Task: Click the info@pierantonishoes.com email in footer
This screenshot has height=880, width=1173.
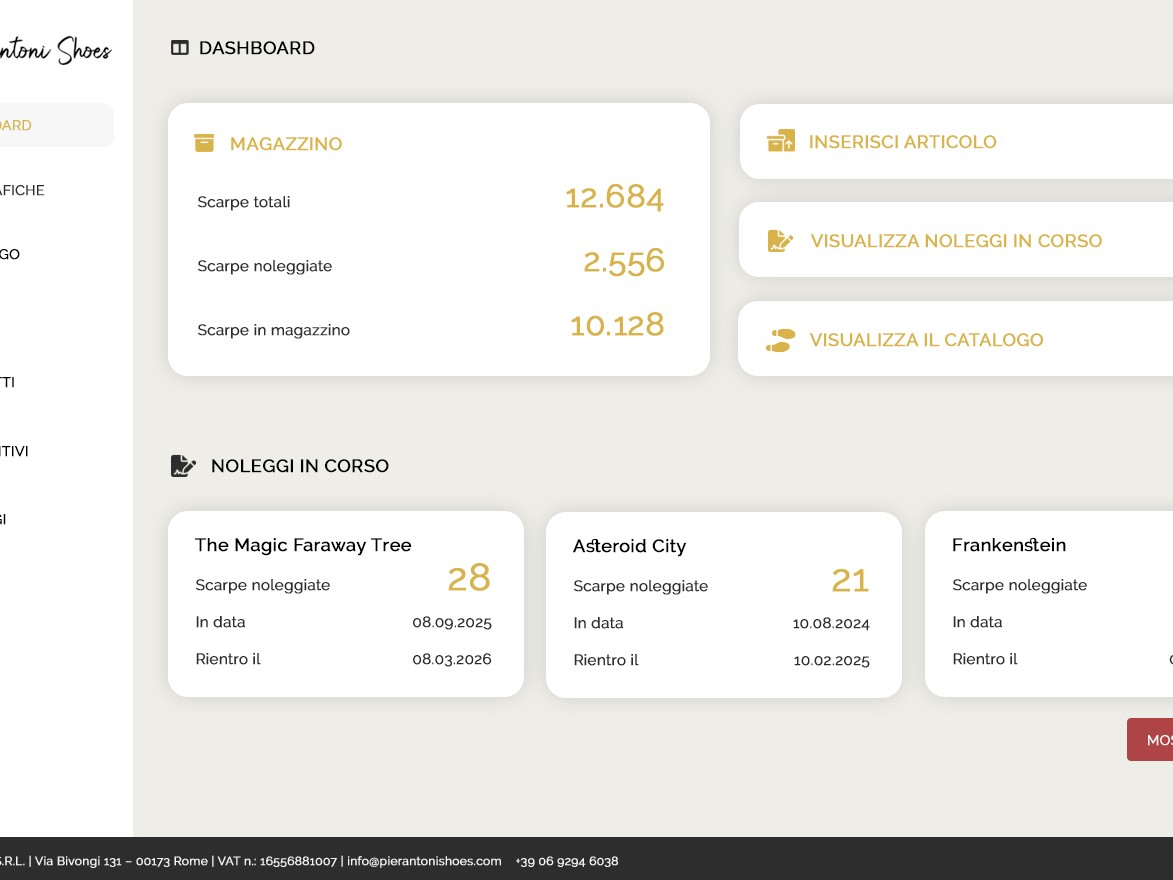Action: tap(424, 861)
